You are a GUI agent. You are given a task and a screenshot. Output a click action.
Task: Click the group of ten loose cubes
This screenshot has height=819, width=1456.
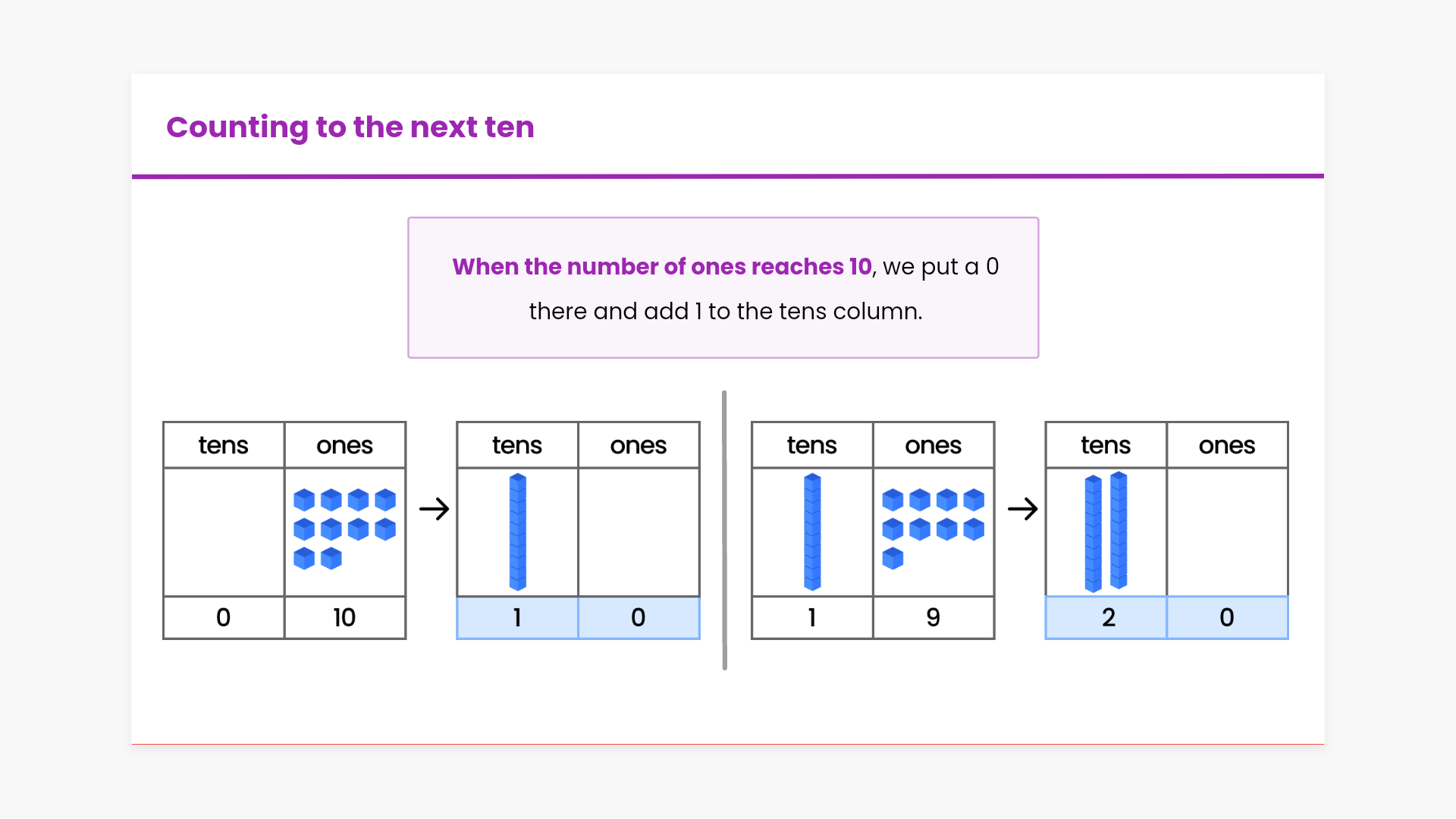point(344,529)
